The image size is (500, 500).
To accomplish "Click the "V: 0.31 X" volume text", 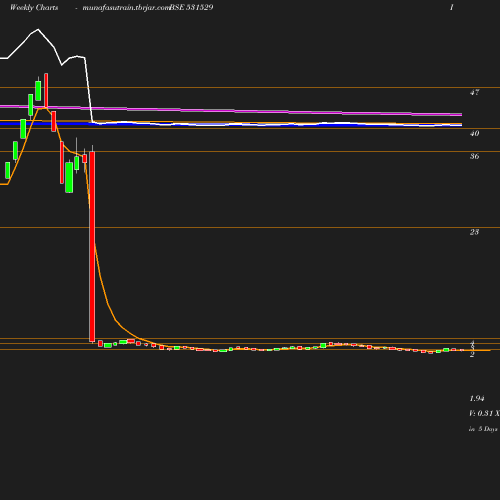I will tap(484, 413).
